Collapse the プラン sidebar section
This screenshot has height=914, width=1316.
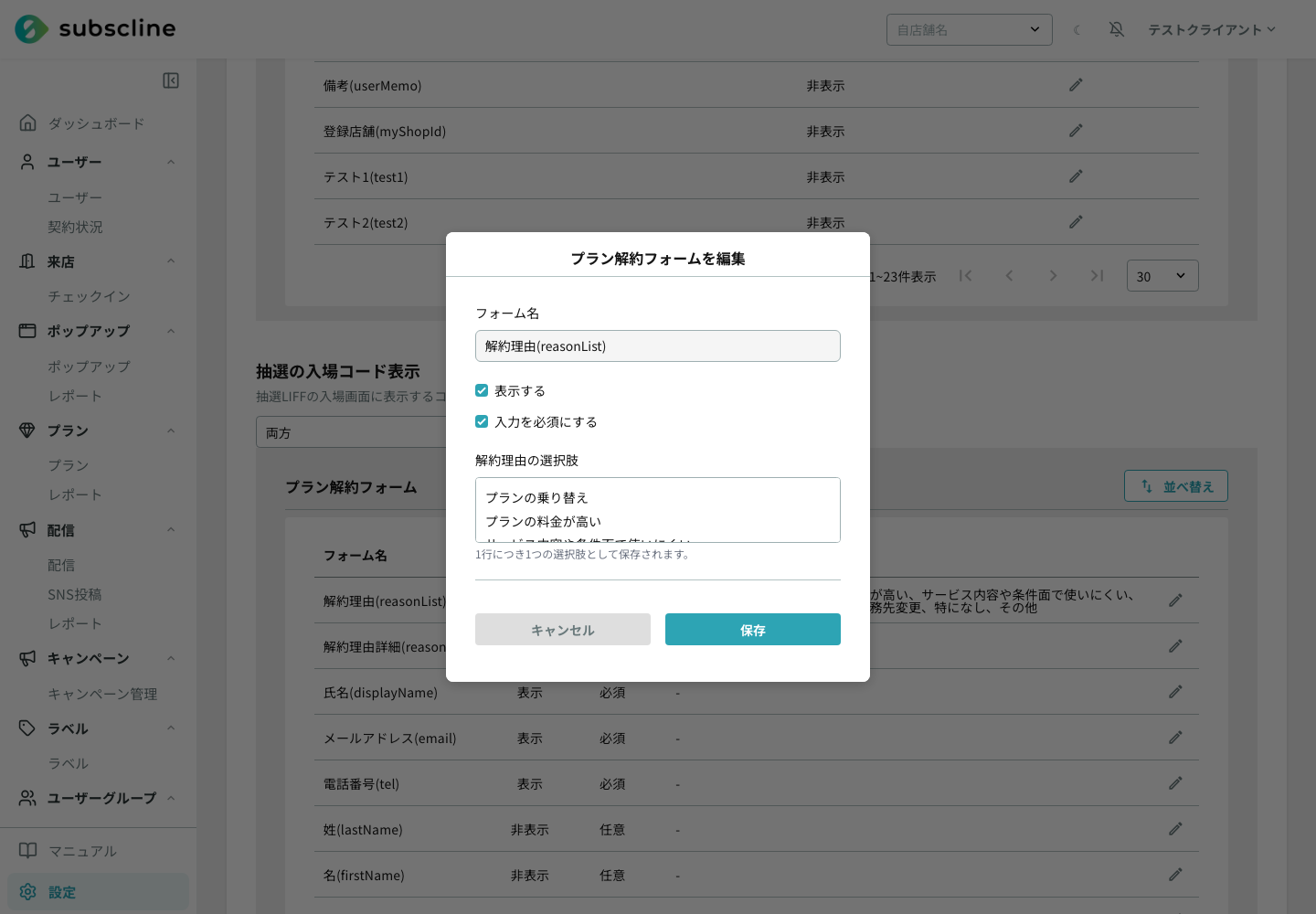(x=171, y=430)
